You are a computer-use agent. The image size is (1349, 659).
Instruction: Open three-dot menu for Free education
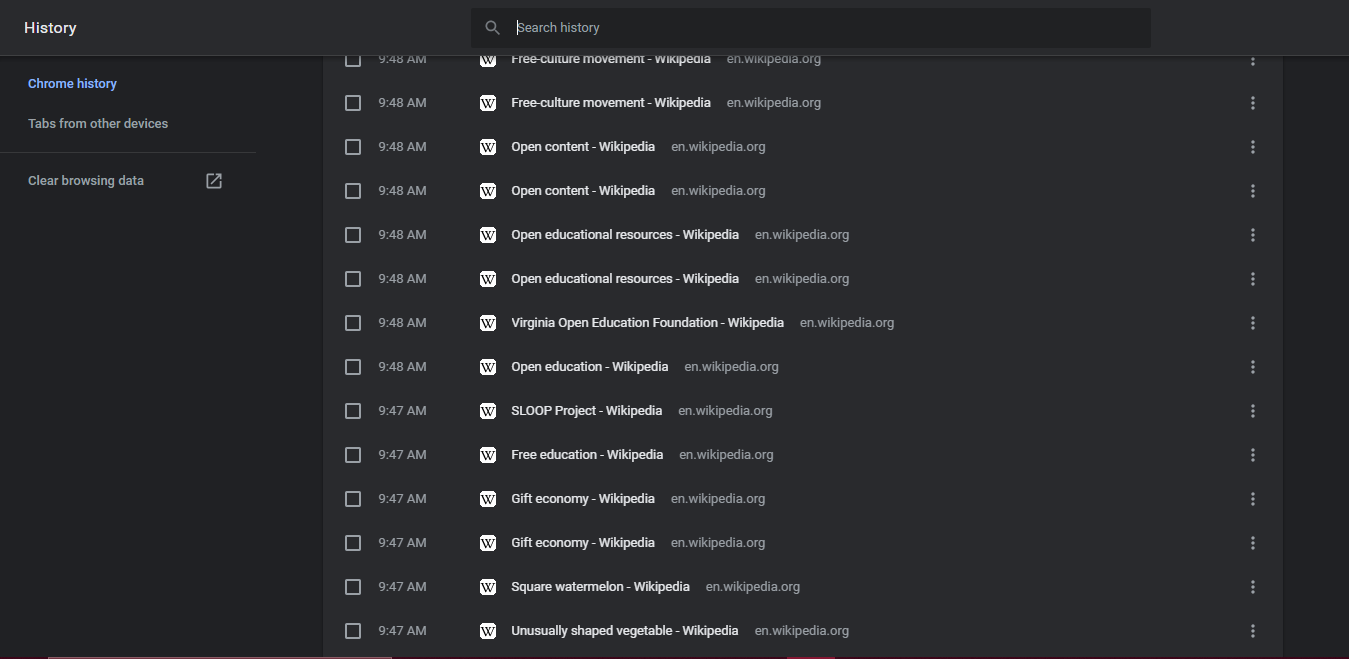1253,455
